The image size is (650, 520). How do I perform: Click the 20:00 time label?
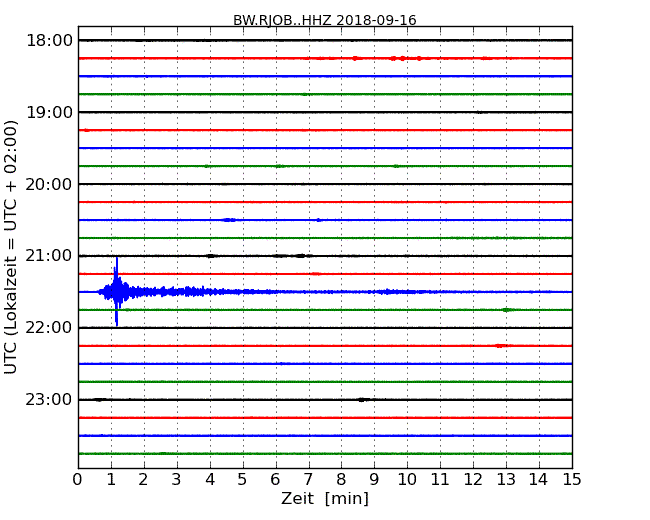[49, 184]
